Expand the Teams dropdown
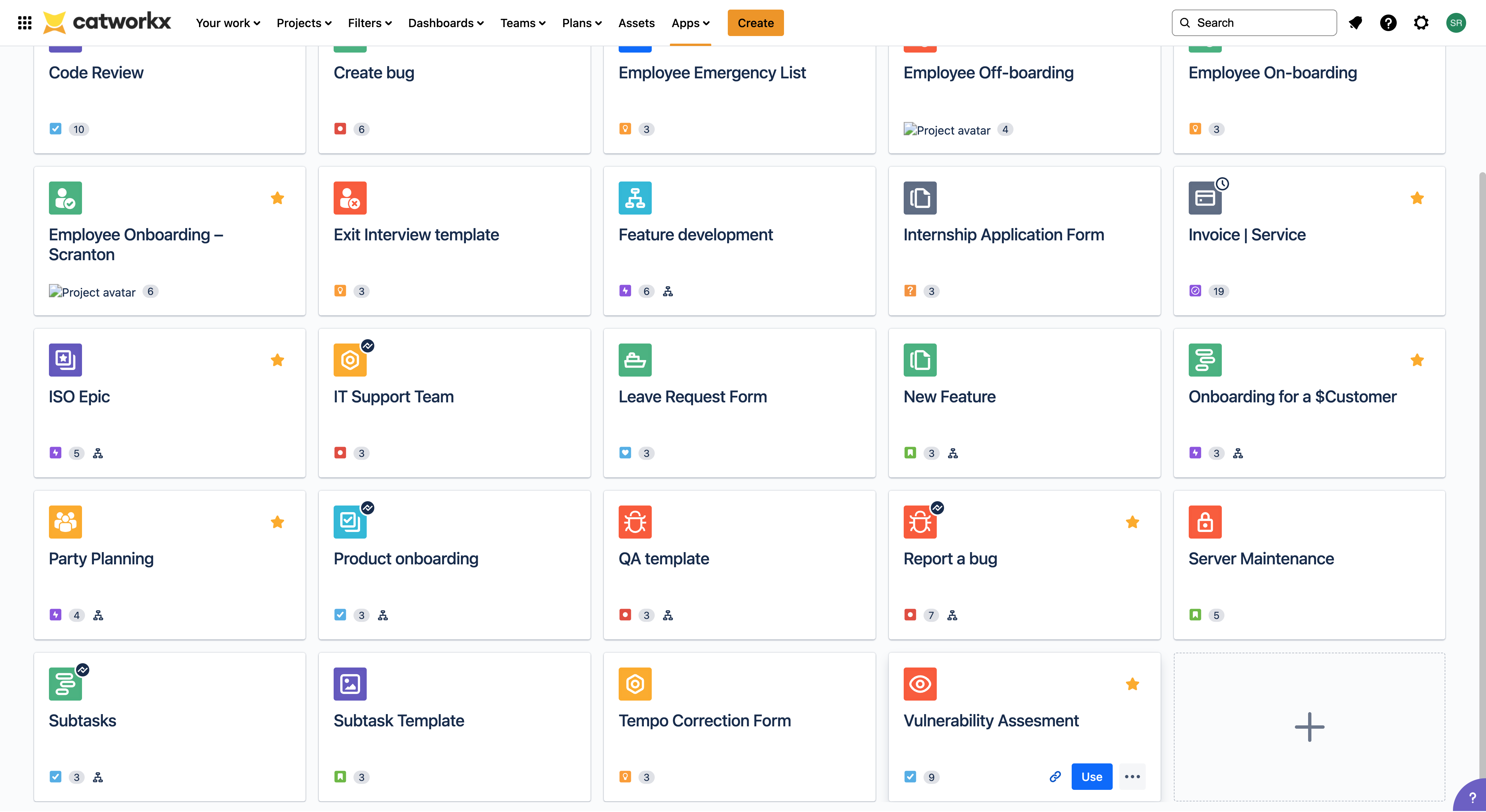1486x812 pixels. pos(523,23)
